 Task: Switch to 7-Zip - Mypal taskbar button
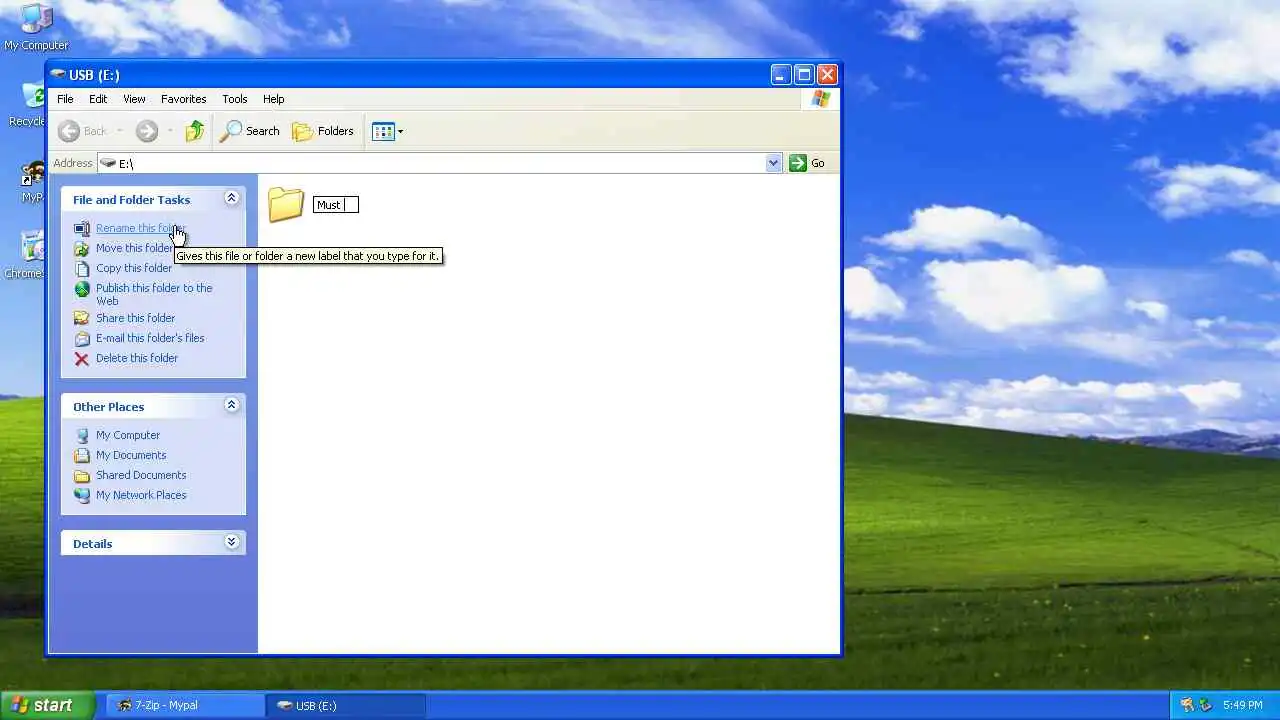click(x=185, y=705)
